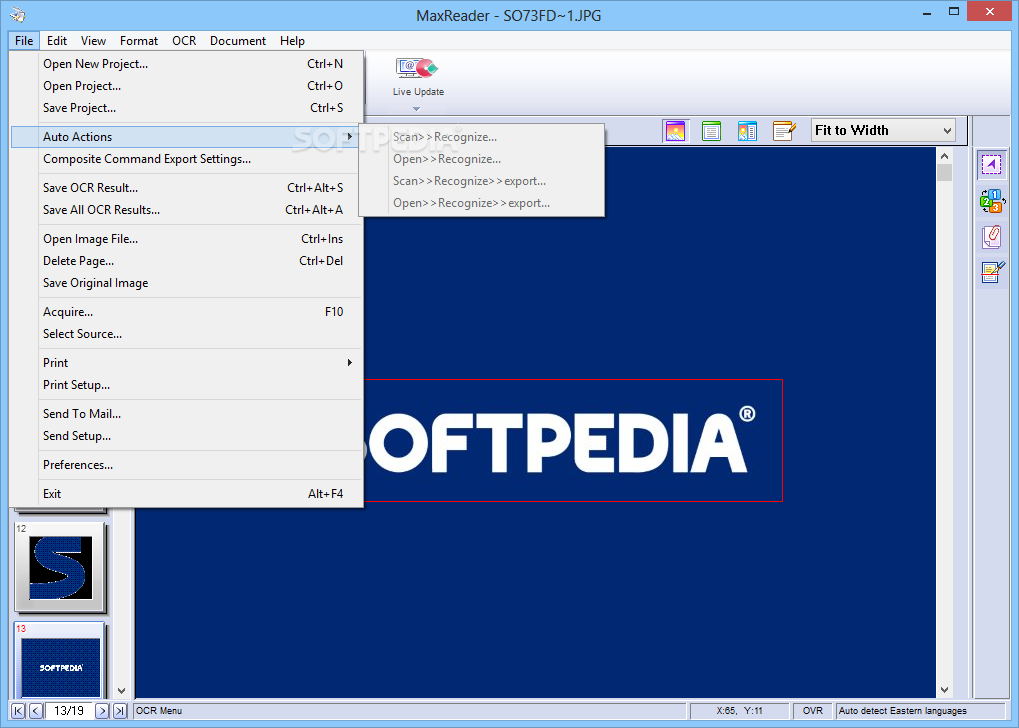Switch to image-only view icon
The image size is (1019, 728).
tap(675, 131)
